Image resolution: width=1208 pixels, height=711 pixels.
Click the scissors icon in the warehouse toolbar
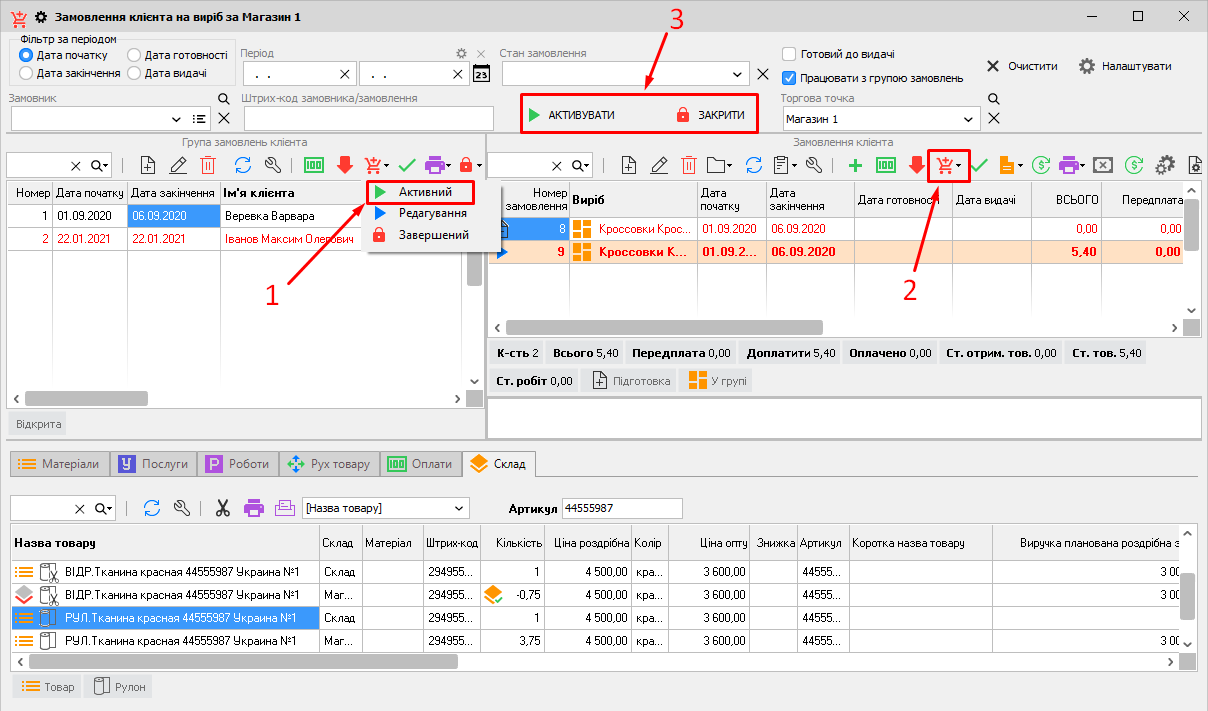(x=222, y=508)
